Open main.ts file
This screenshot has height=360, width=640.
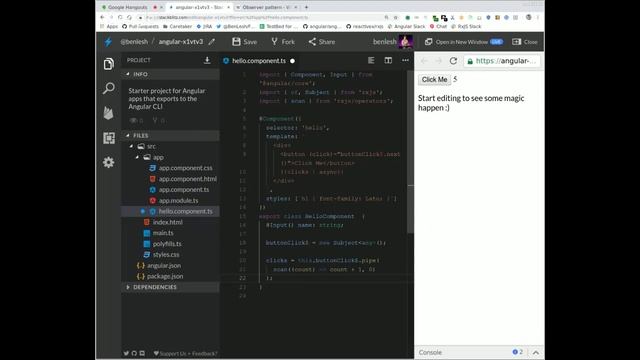pyautogui.click(x=159, y=233)
